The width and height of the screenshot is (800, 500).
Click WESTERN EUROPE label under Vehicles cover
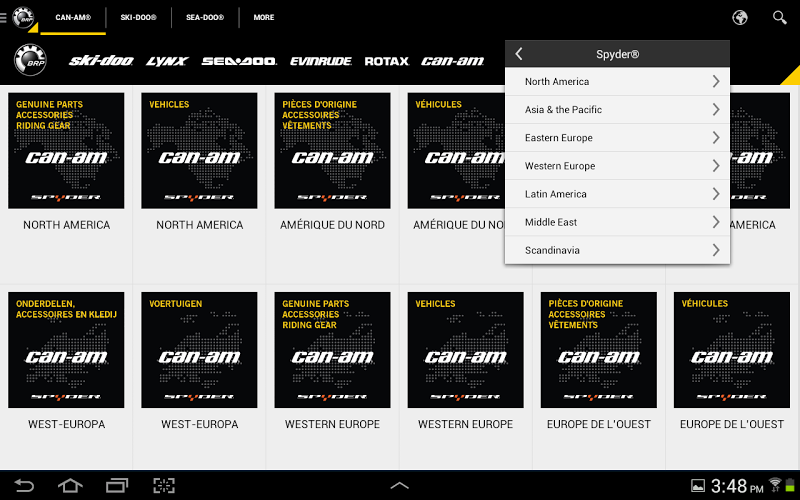pos(466,424)
